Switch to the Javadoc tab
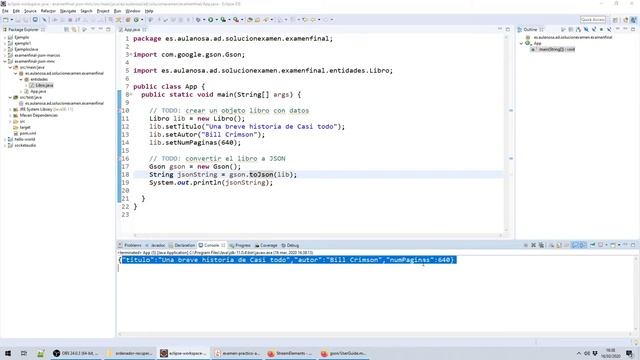This screenshot has height=360, width=640. [155, 245]
